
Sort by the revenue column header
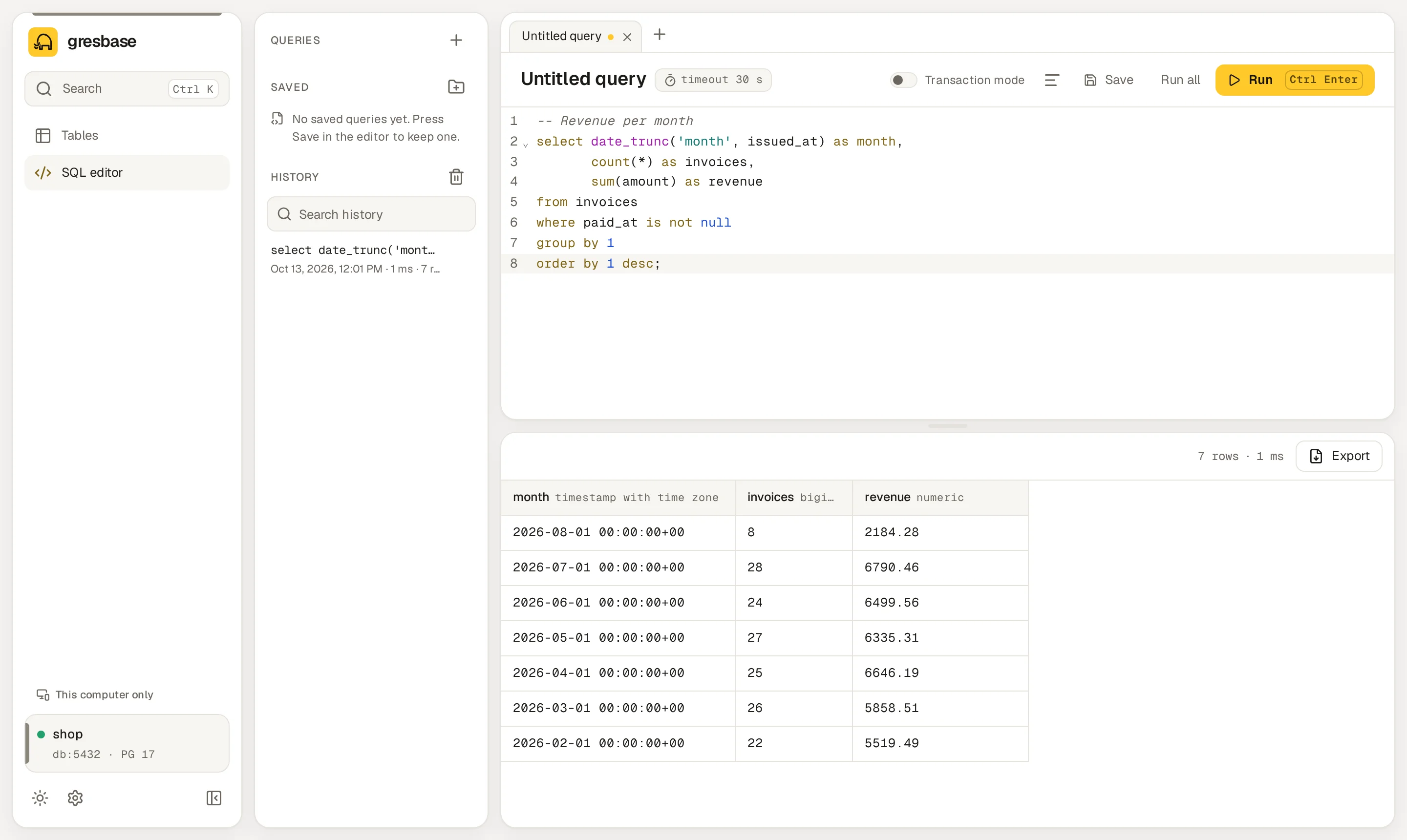pyautogui.click(x=940, y=497)
